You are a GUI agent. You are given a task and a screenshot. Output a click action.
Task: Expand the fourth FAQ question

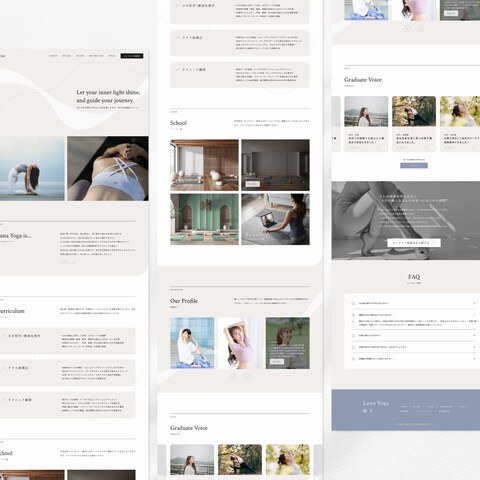click(x=414, y=347)
